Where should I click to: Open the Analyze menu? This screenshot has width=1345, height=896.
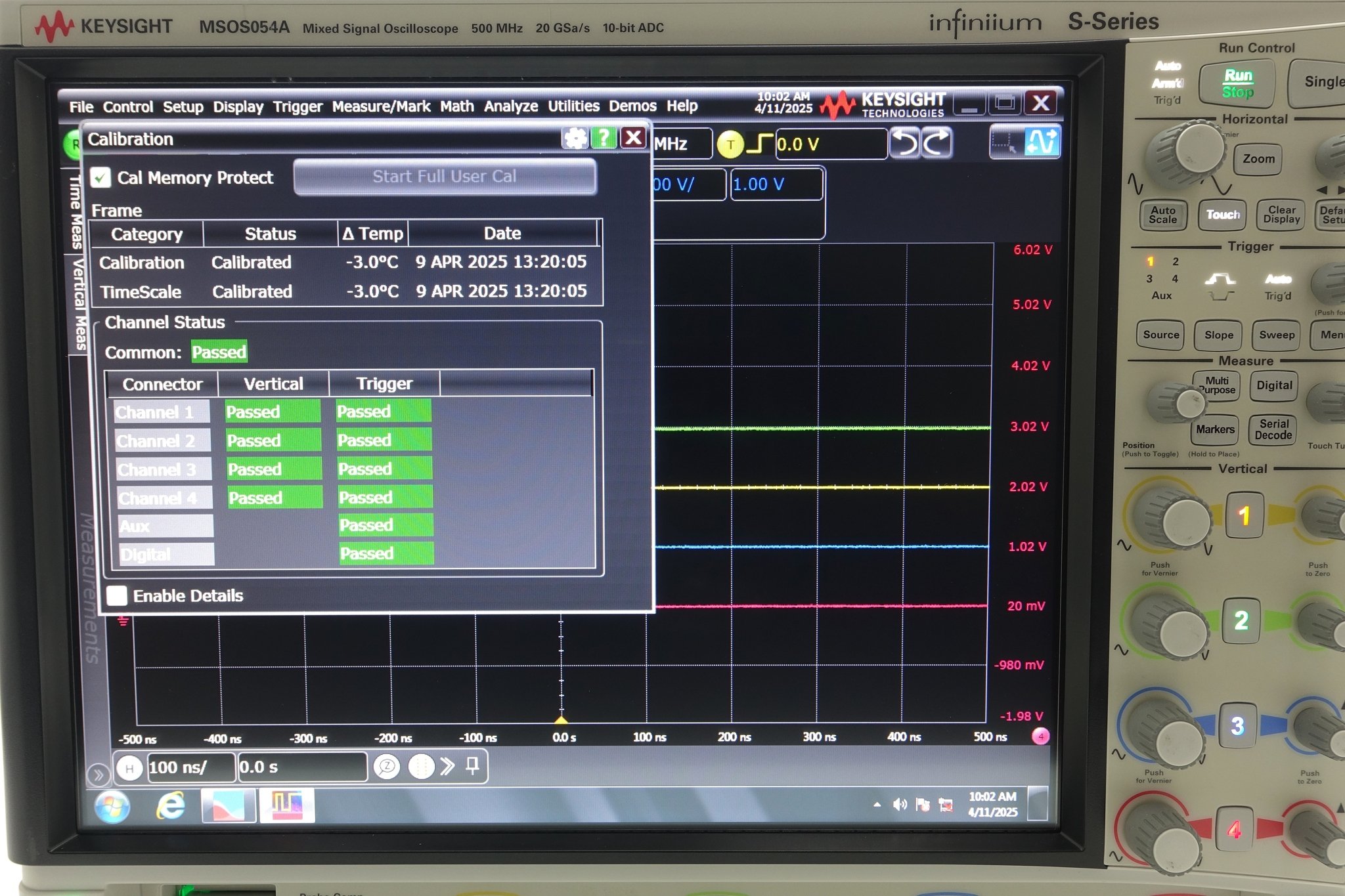(x=510, y=106)
